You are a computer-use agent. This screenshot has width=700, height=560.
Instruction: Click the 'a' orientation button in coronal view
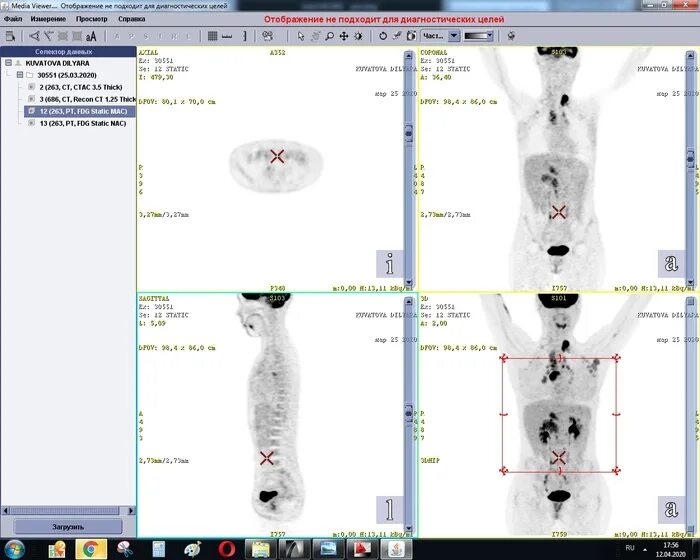click(671, 263)
